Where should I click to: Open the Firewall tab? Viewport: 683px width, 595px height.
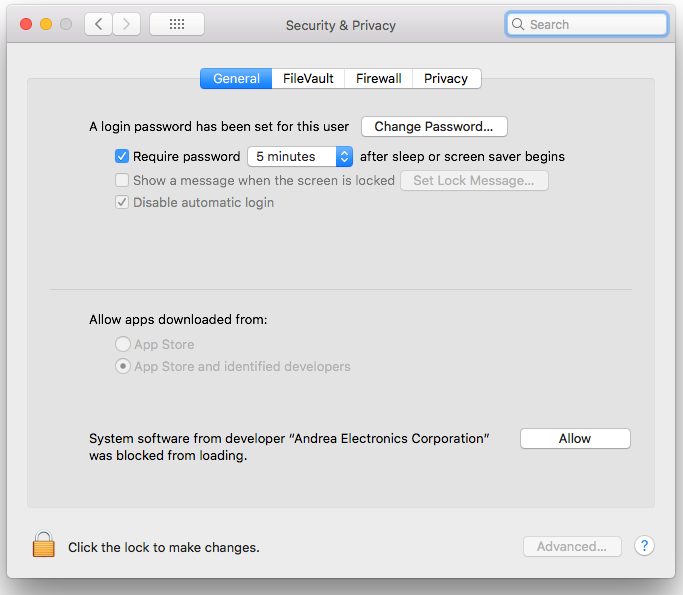coord(378,78)
